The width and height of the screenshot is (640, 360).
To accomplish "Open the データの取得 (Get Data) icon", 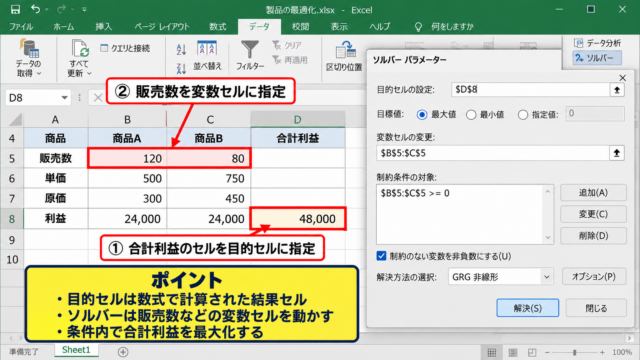I will pos(29,49).
